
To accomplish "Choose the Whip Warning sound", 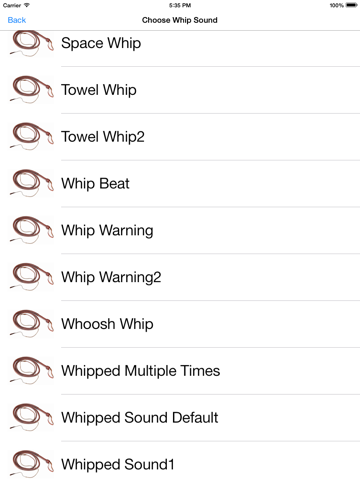I will click(180, 230).
